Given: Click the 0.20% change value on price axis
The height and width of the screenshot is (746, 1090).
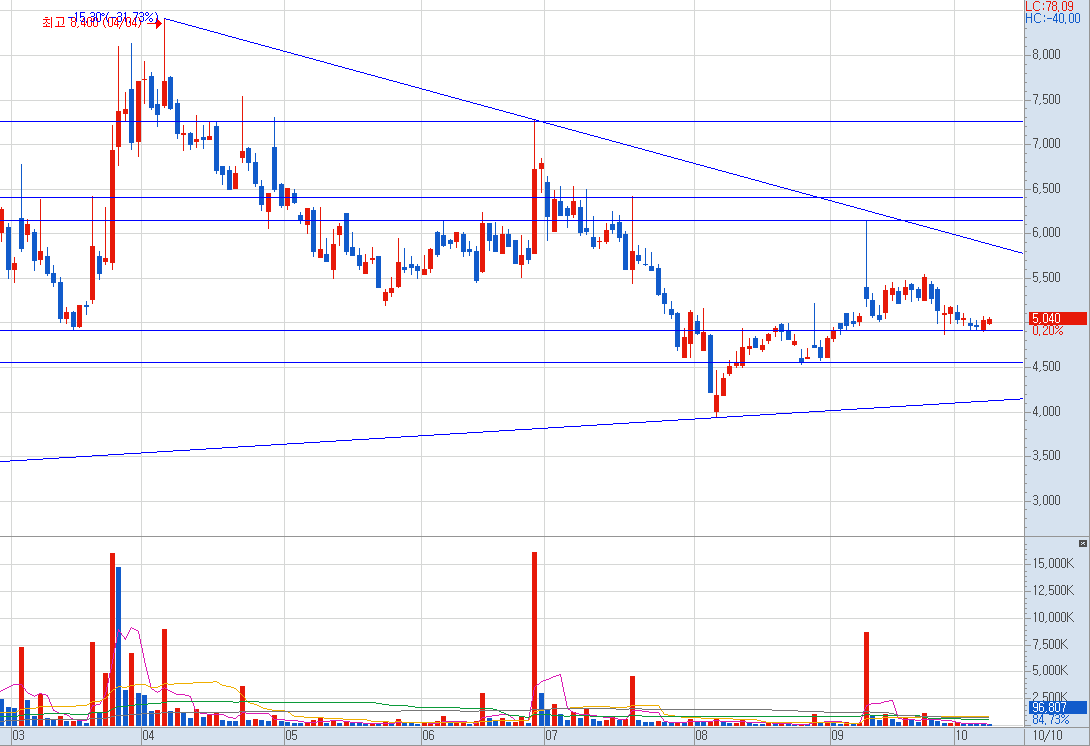Looking at the screenshot, I should [1048, 331].
